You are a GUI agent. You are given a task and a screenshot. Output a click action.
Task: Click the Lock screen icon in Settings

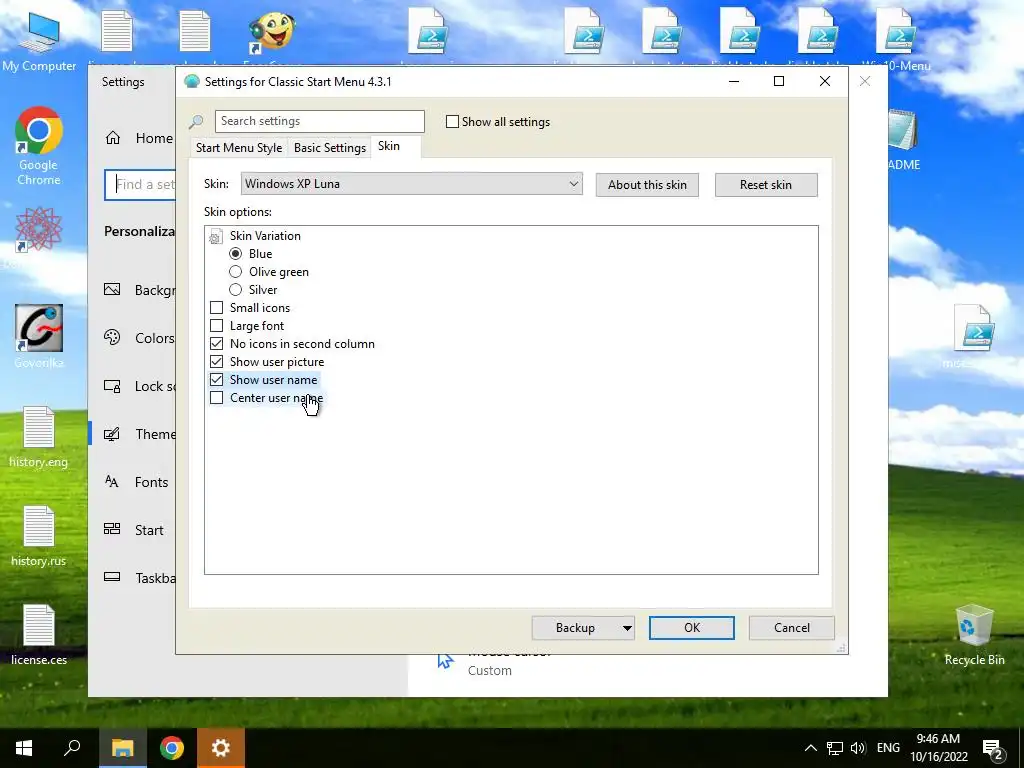click(112, 386)
